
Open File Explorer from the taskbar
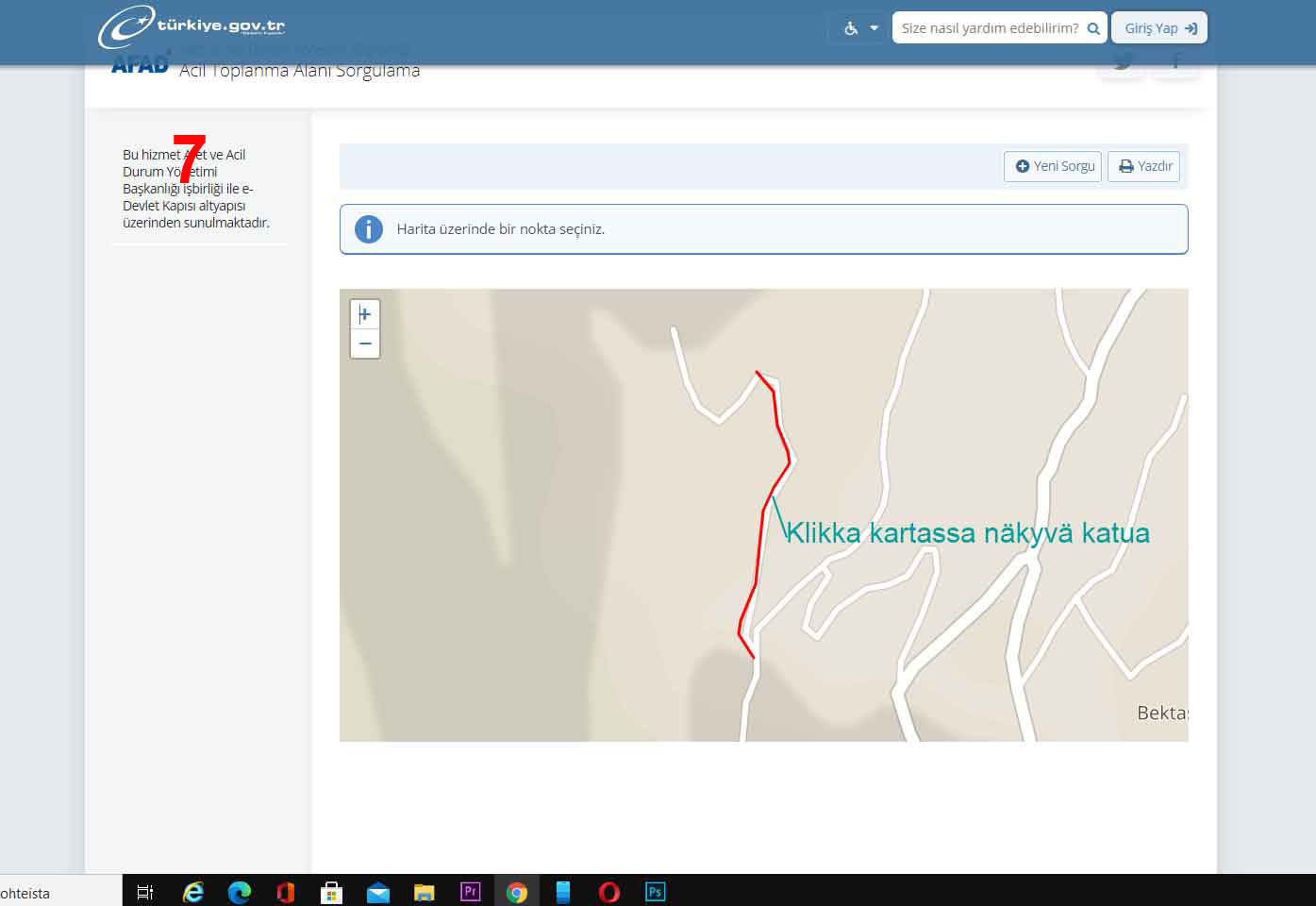(x=424, y=892)
